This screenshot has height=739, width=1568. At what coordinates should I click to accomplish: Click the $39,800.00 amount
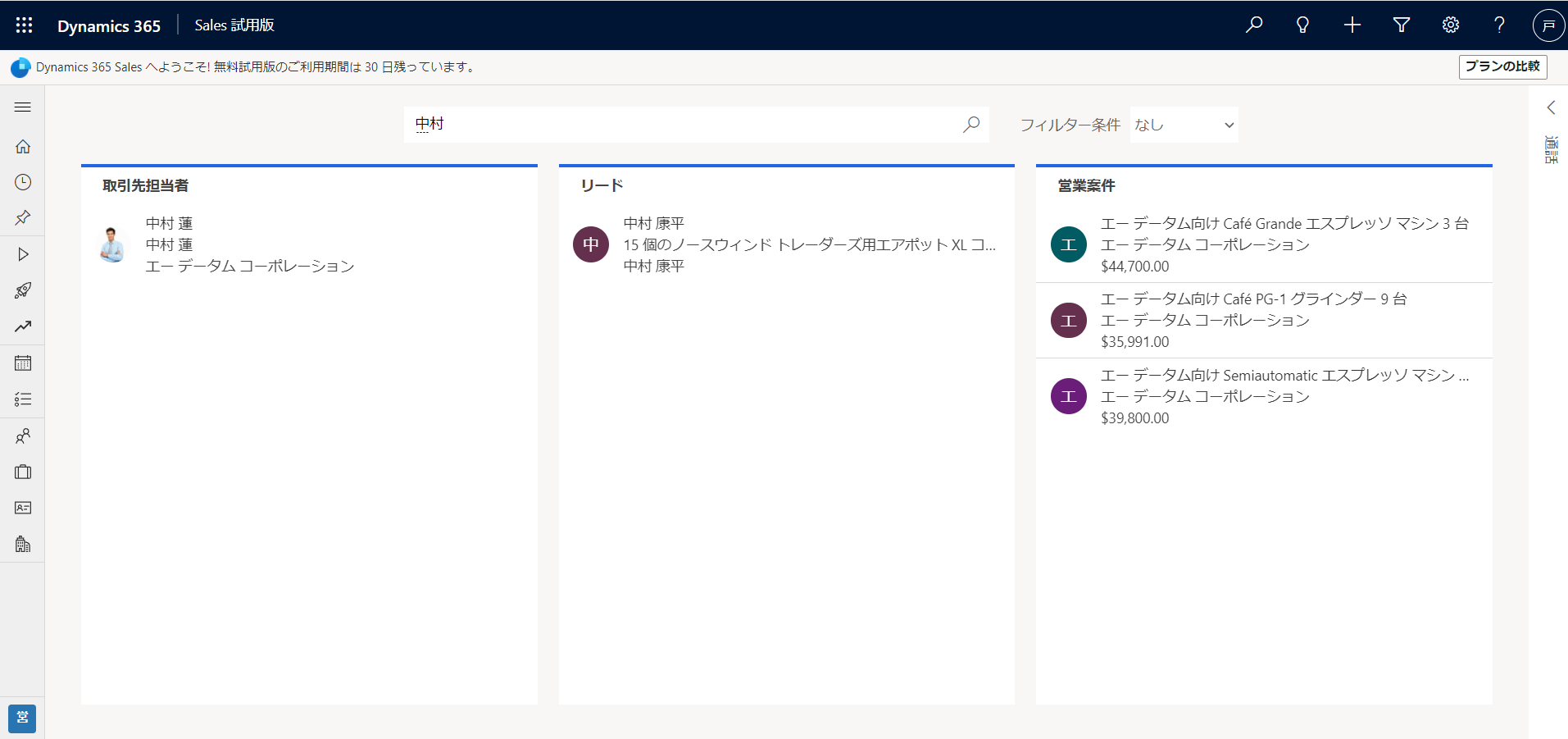coord(1135,418)
